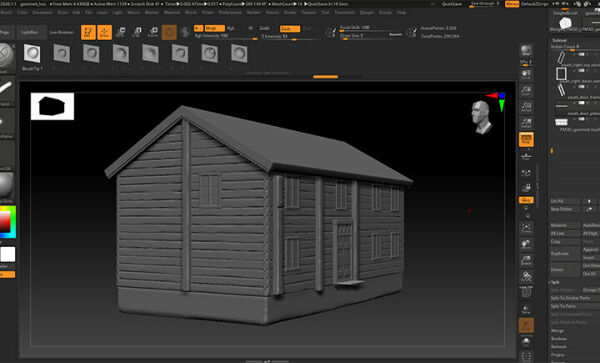Open the Help menu
The height and width of the screenshot is (363, 600).
[x=401, y=12]
